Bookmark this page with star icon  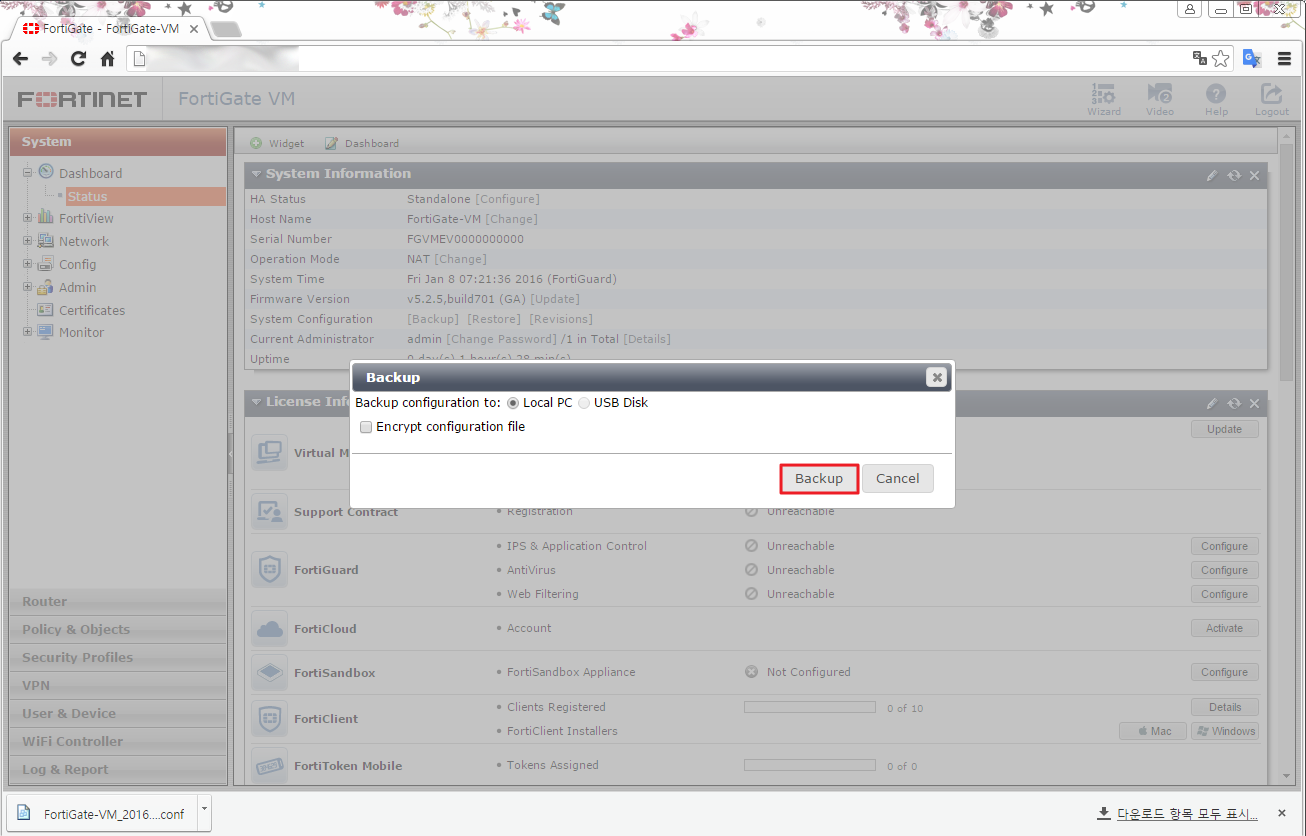click(x=1221, y=59)
